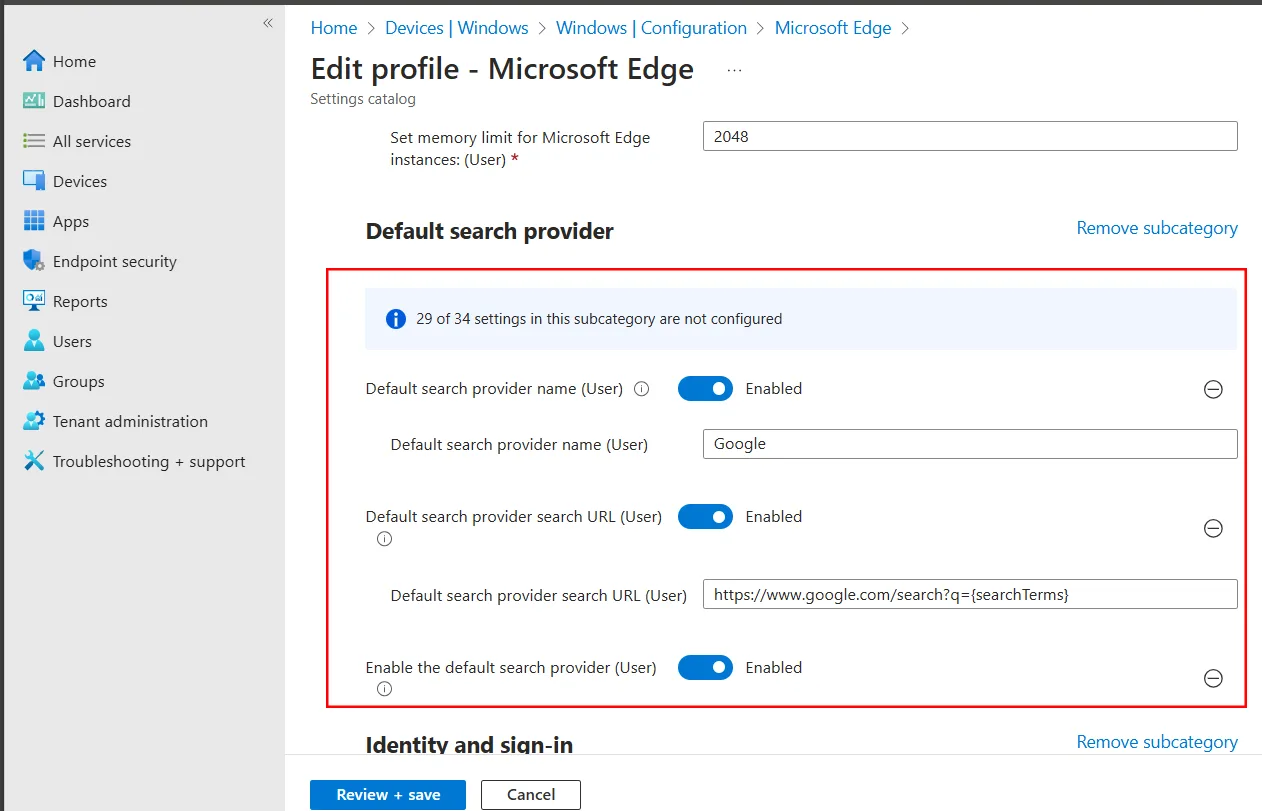Open Devices in the sidebar menu
This screenshot has width=1262, height=811.
pos(80,181)
